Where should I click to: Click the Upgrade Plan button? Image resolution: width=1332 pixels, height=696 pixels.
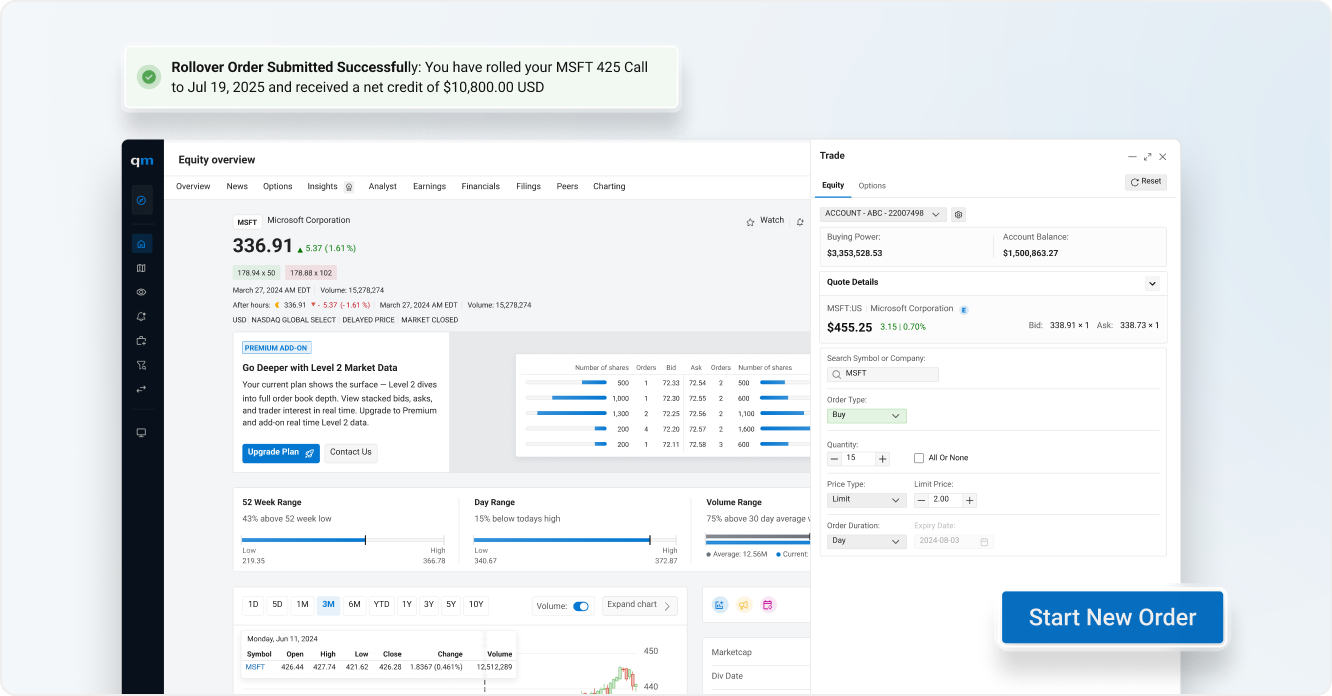tap(280, 452)
